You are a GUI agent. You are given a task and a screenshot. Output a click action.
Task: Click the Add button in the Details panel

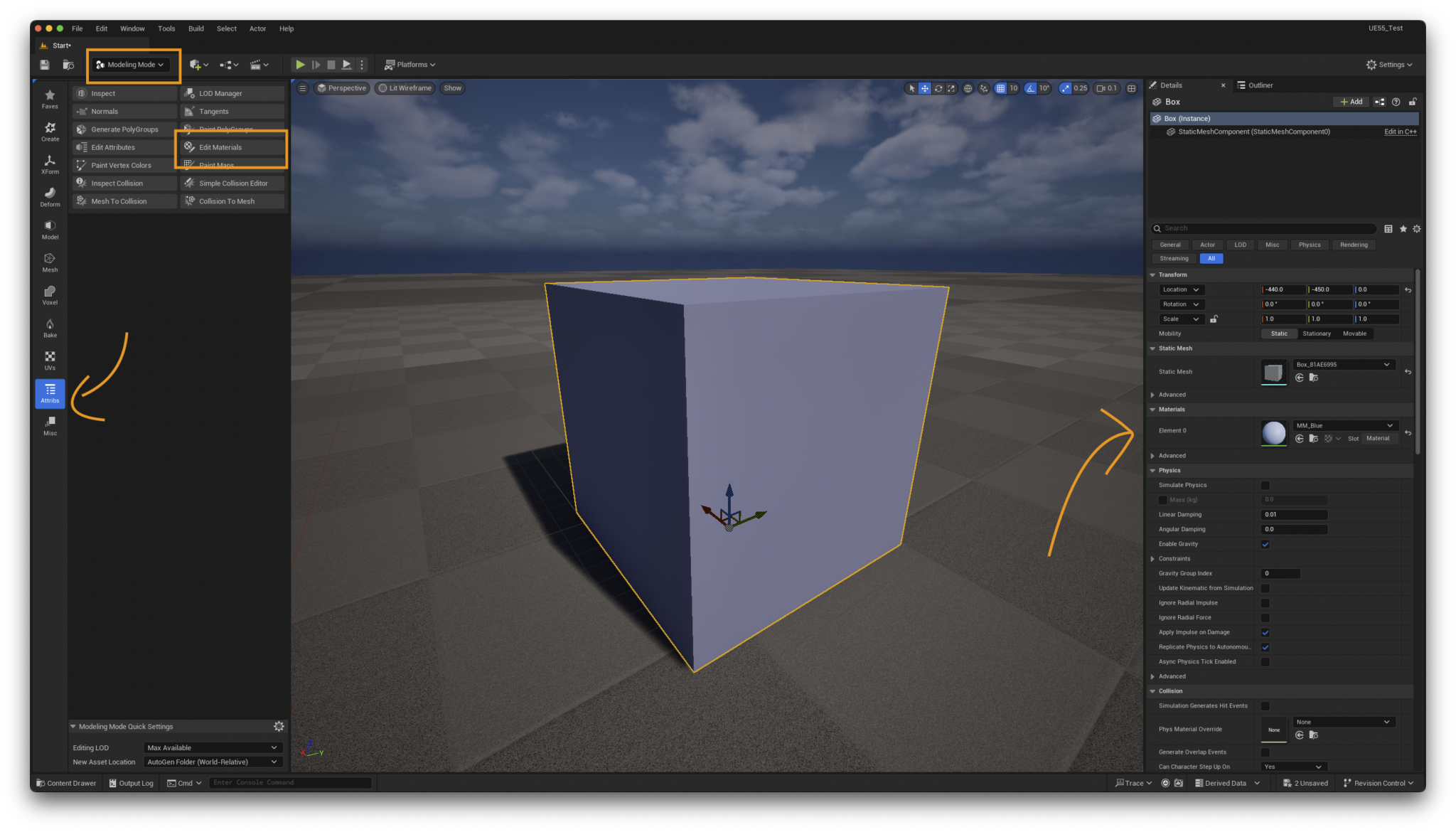coord(1350,102)
